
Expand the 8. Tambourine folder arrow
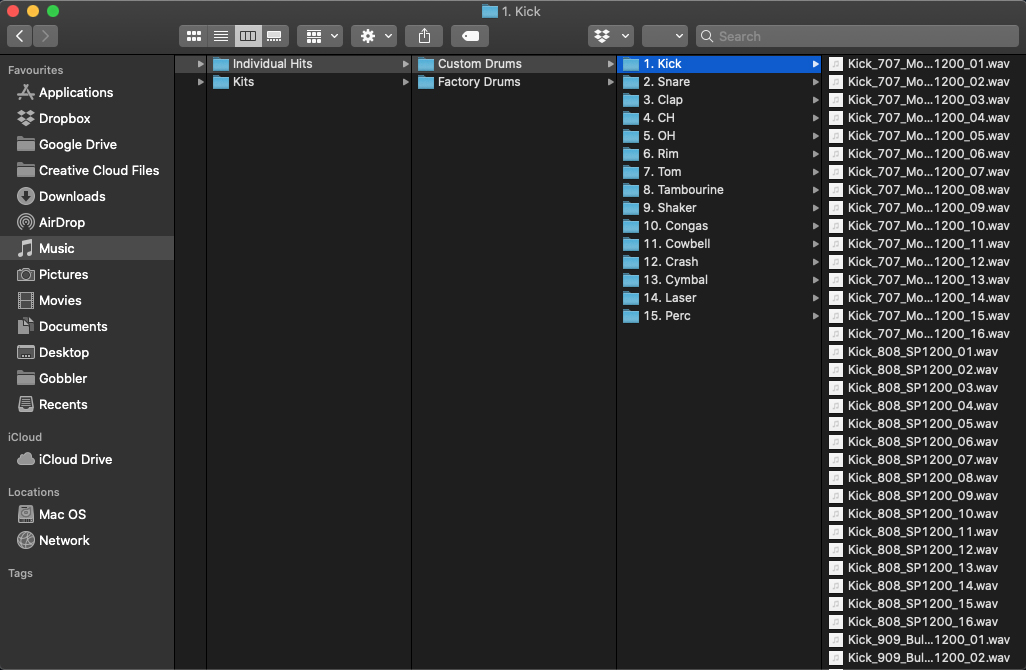pos(815,190)
